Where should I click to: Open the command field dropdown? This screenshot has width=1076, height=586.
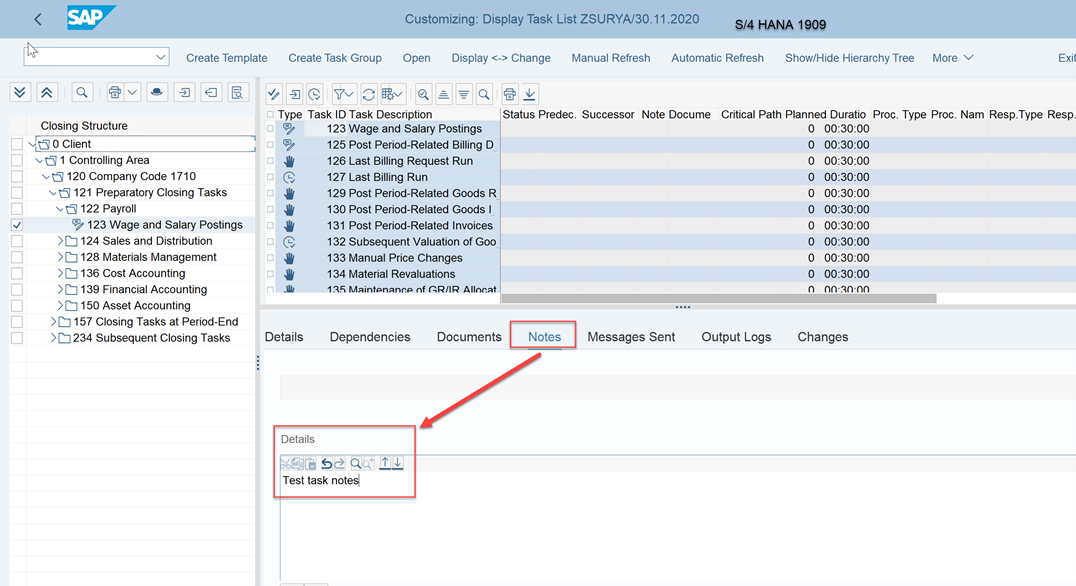point(160,57)
